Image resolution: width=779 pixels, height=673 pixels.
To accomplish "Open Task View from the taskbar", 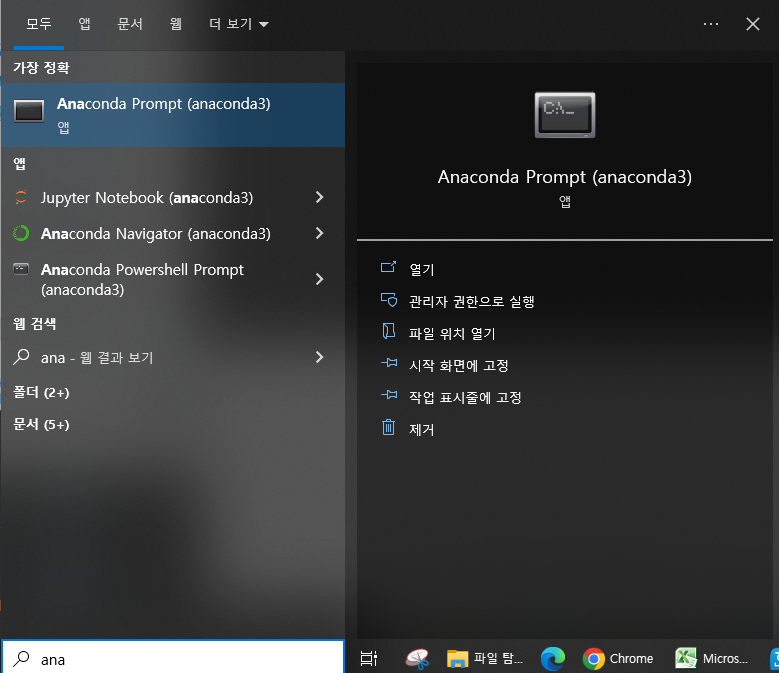I will pos(369,658).
